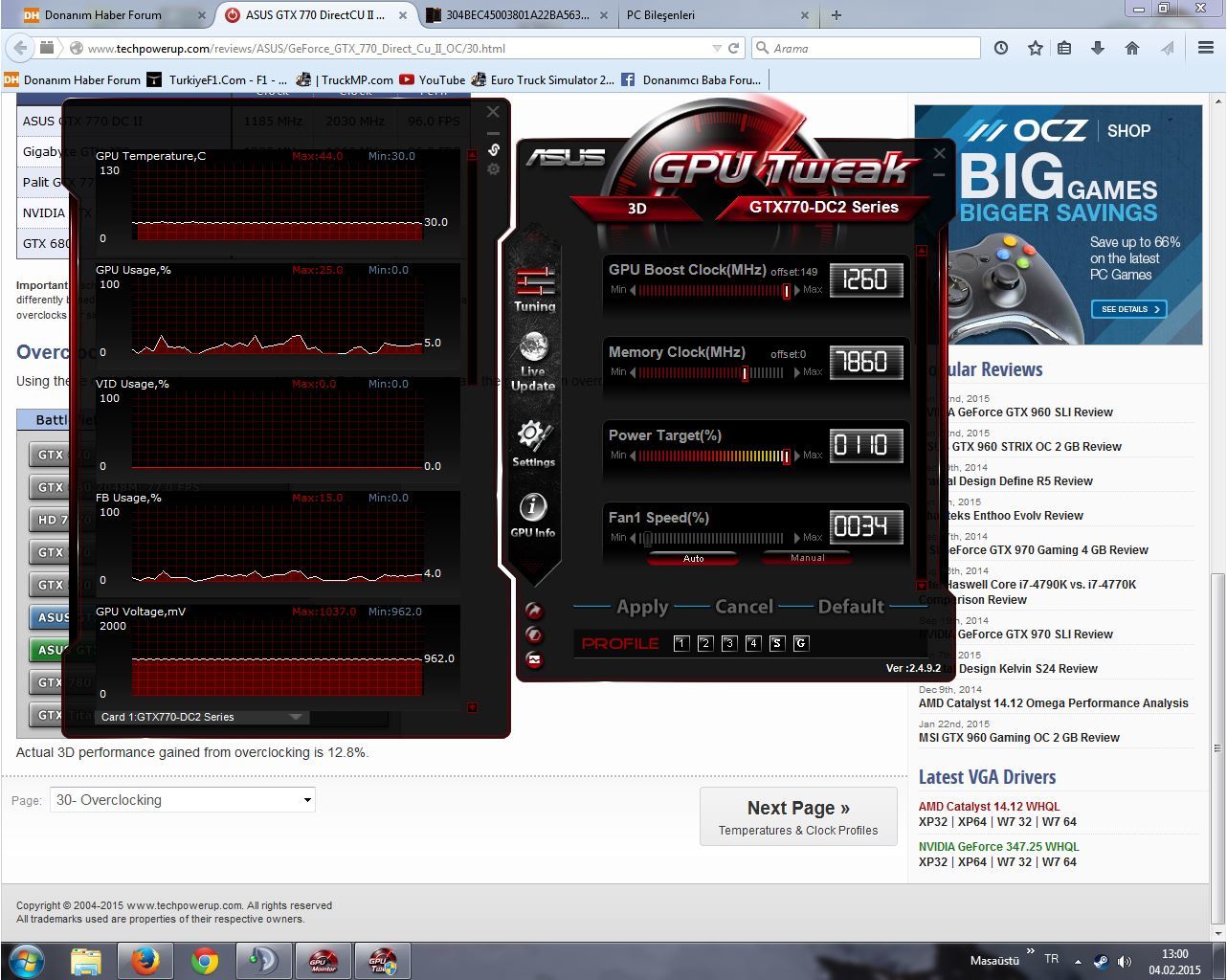
Task: Switch to ASUS GTX 770 DirectCU II tab
Action: coord(316,15)
